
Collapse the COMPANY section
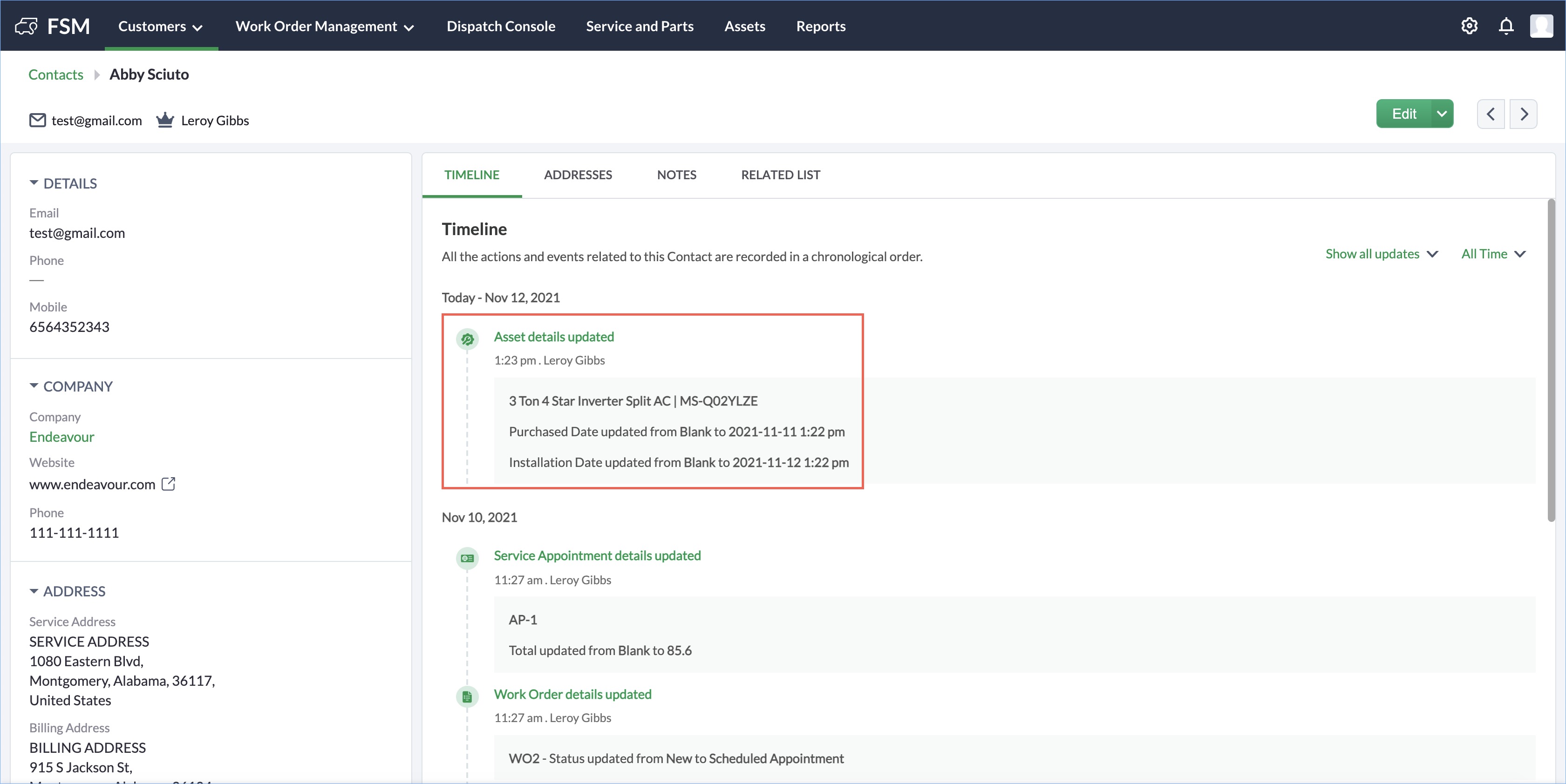click(x=34, y=386)
